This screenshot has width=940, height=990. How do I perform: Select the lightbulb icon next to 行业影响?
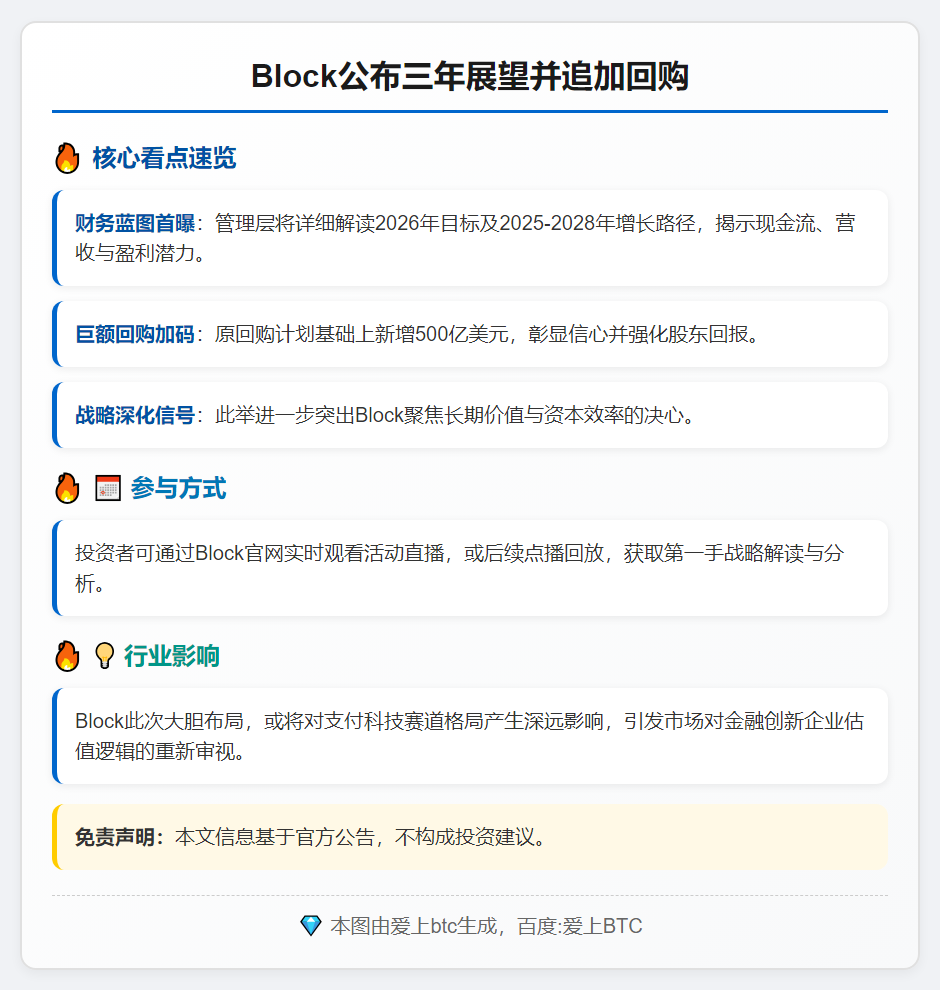103,657
